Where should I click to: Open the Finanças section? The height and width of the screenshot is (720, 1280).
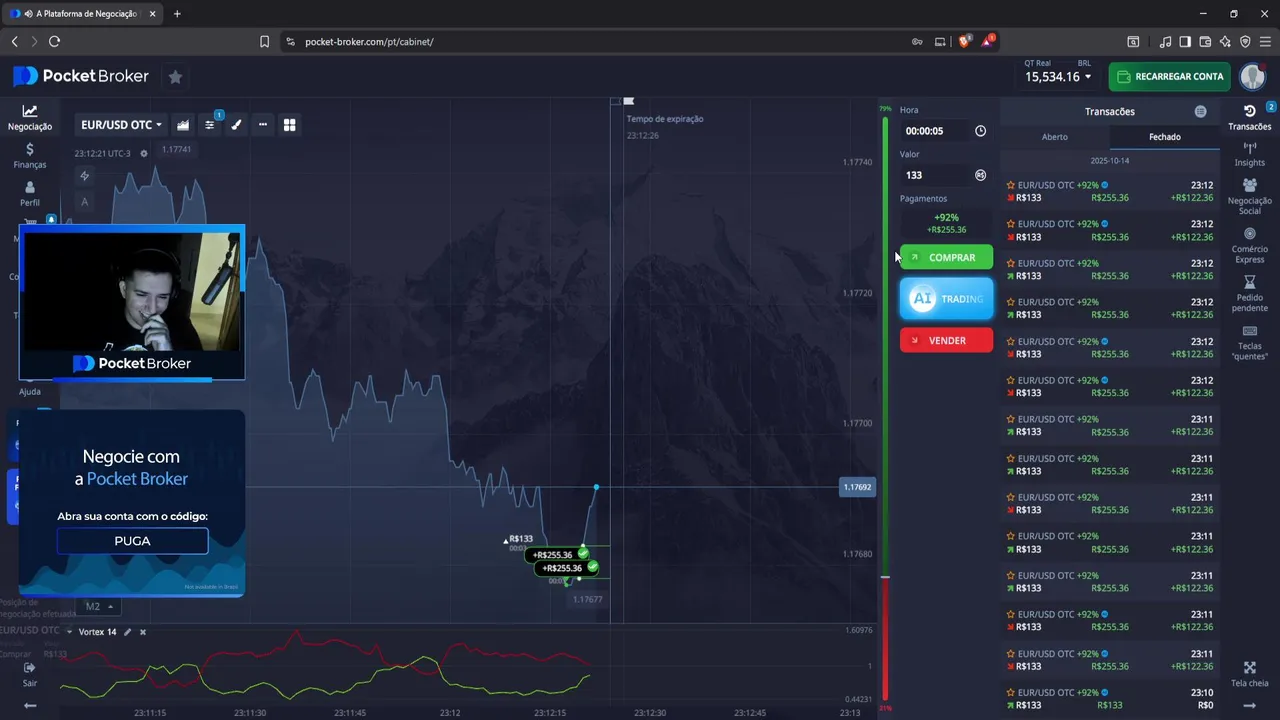point(30,155)
